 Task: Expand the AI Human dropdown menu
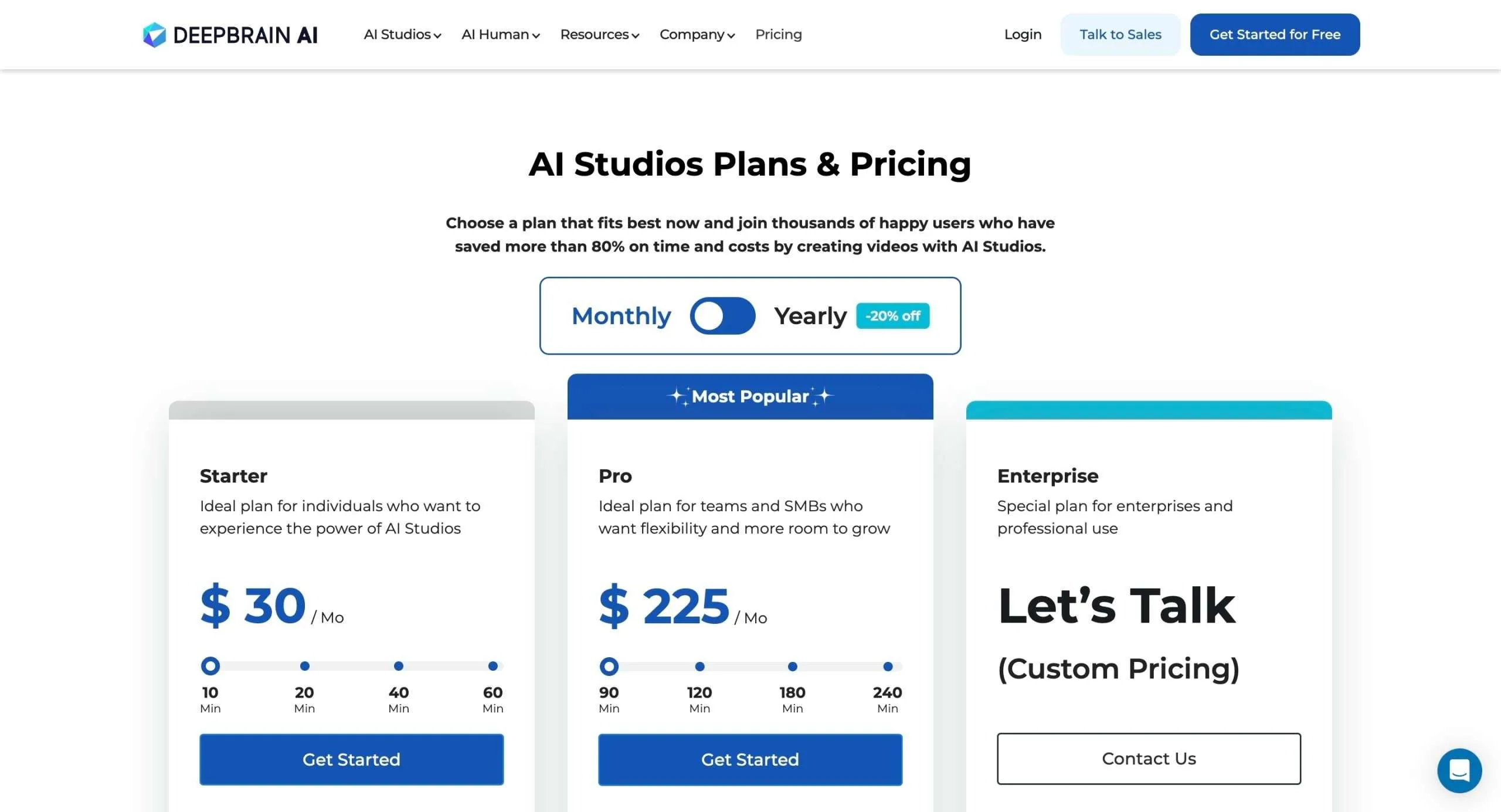tap(501, 35)
